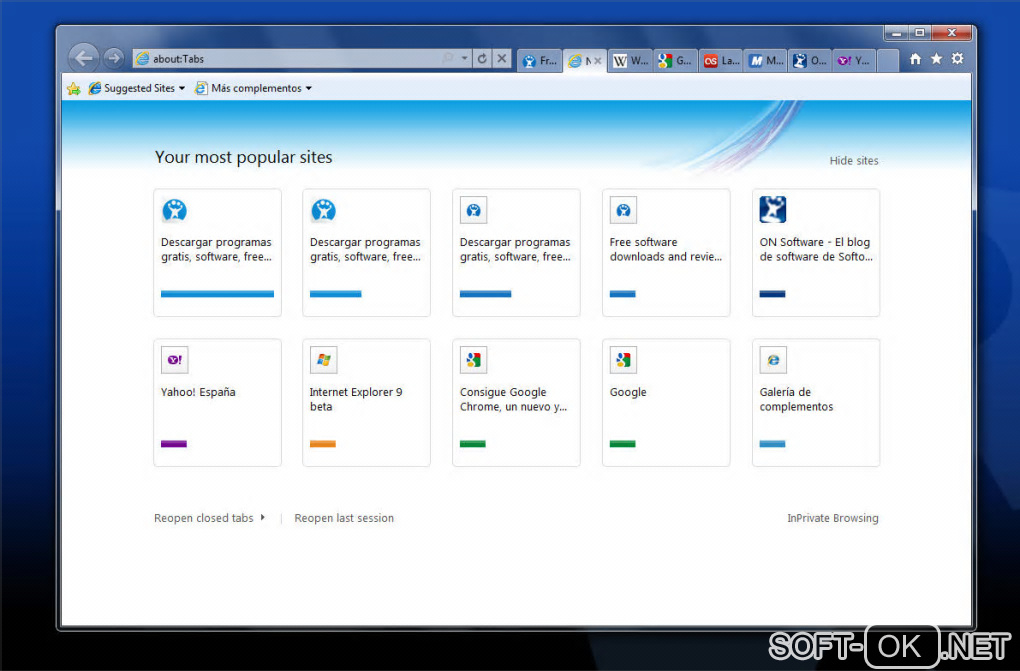Click the Google tile icon
Screen dimensions: 1020x671
tap(623, 360)
